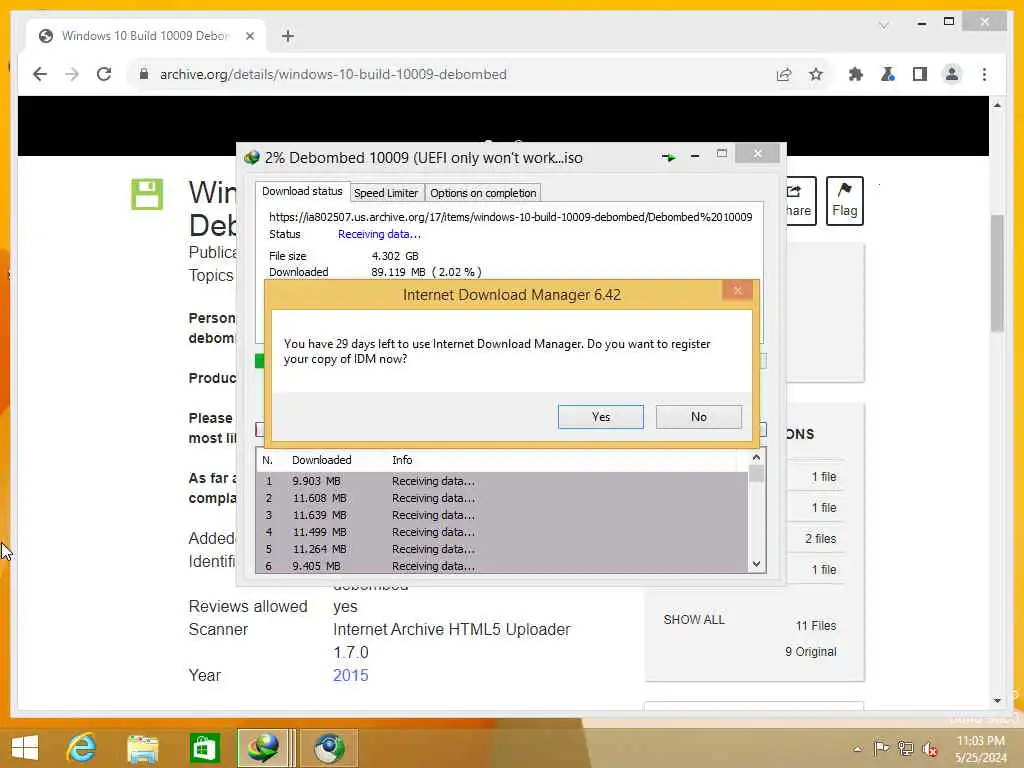Open the Windows Start button
The image size is (1024, 768).
pos(25,747)
